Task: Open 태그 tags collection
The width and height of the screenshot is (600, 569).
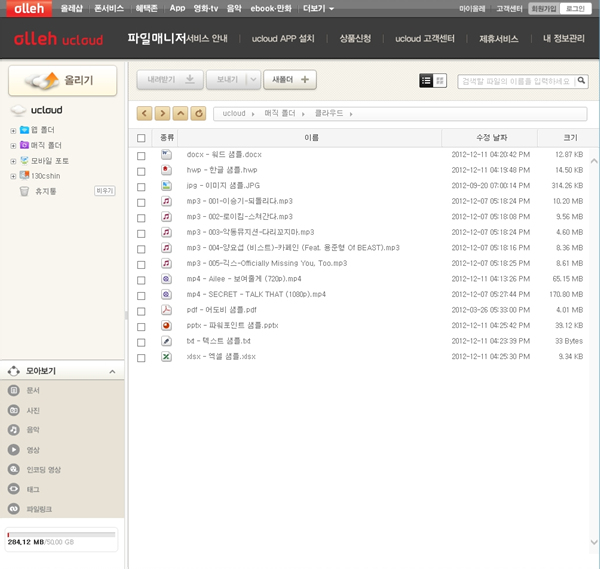Action: (33, 489)
